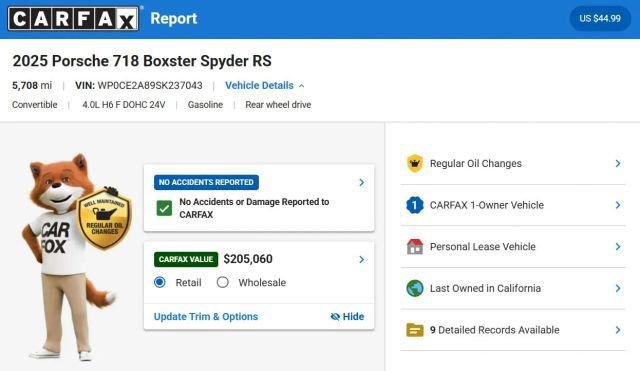This screenshot has height=371, width=640.
Task: Click the Regular Oil Changes text
Action: [476, 163]
